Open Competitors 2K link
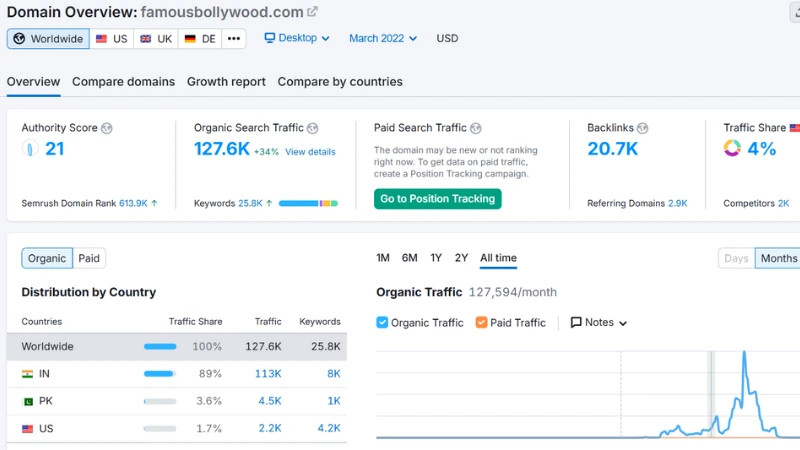This screenshot has height=450, width=800. pos(783,203)
